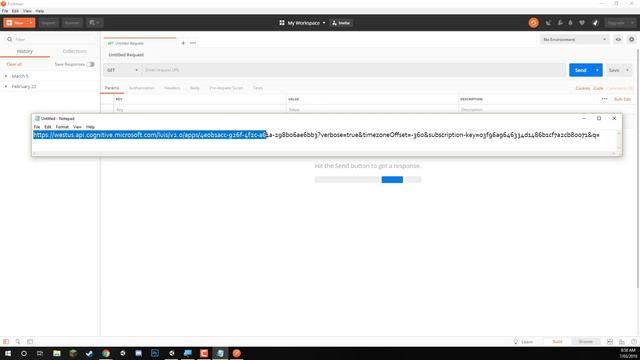Open the Windows Start menu
This screenshot has height=360, width=640.
coord(8,353)
